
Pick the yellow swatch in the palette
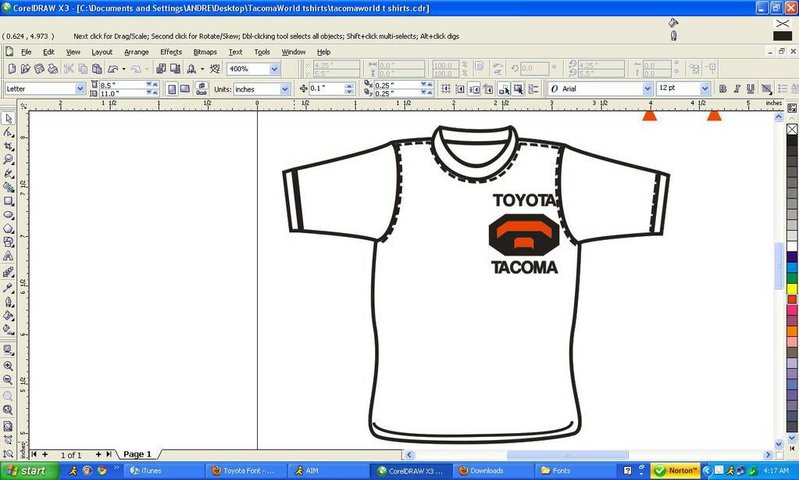click(x=792, y=289)
